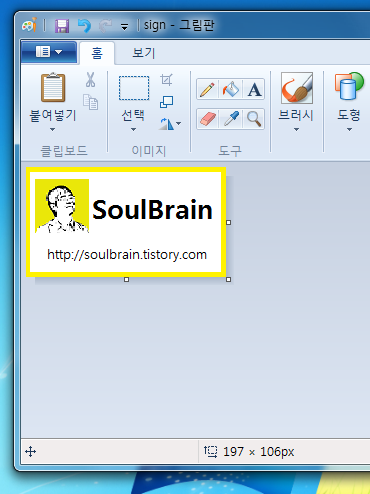Select the Text tool
Screen dimensions: 370x494
coord(254,89)
